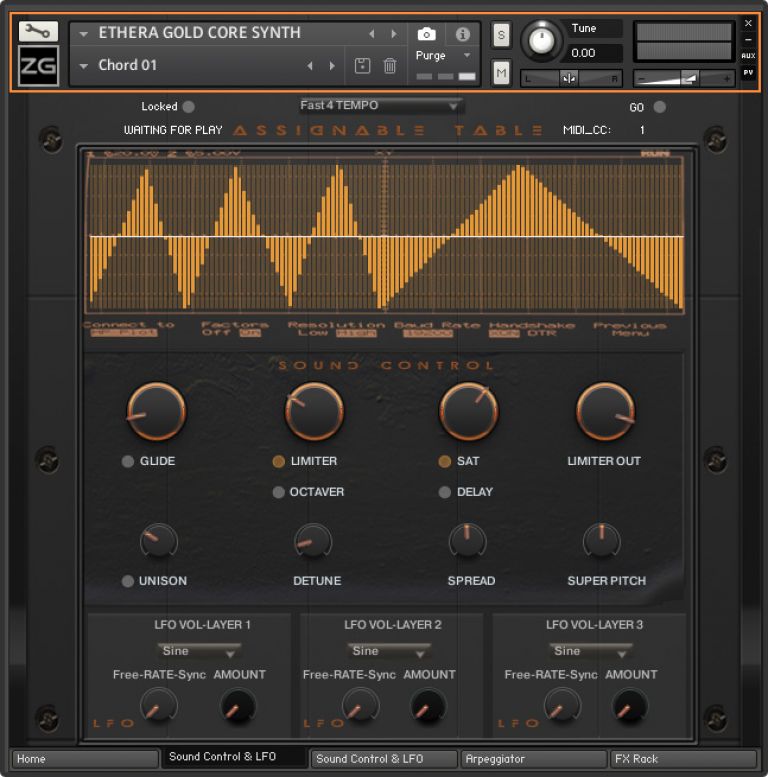The height and width of the screenshot is (777, 768).
Task: Open the instrument info icon
Action: coord(463,34)
